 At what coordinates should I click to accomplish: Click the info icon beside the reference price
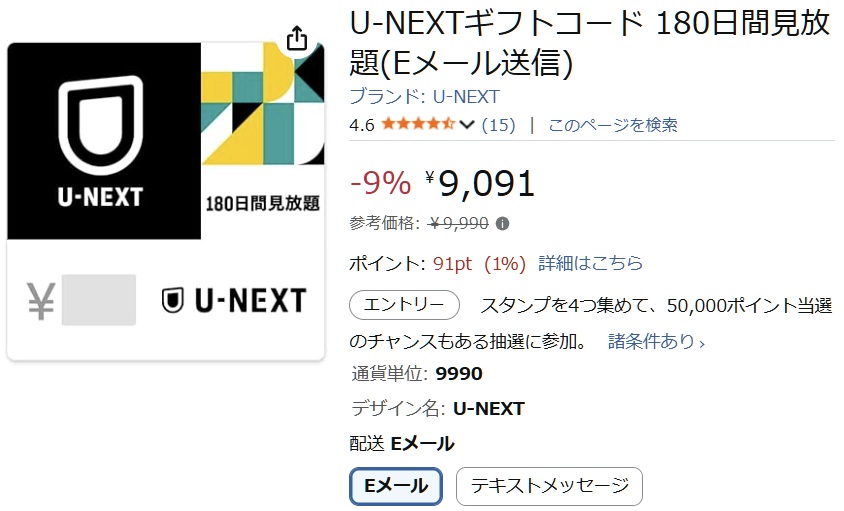click(502, 223)
